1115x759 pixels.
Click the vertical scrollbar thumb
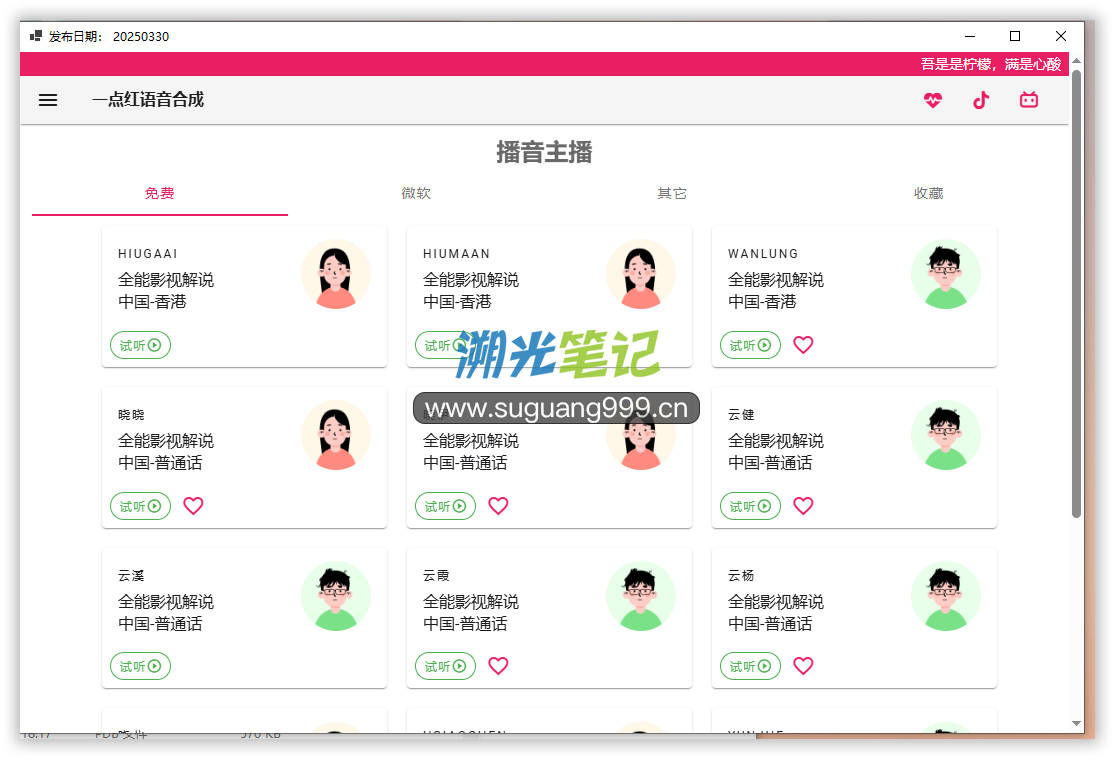tap(1077, 293)
